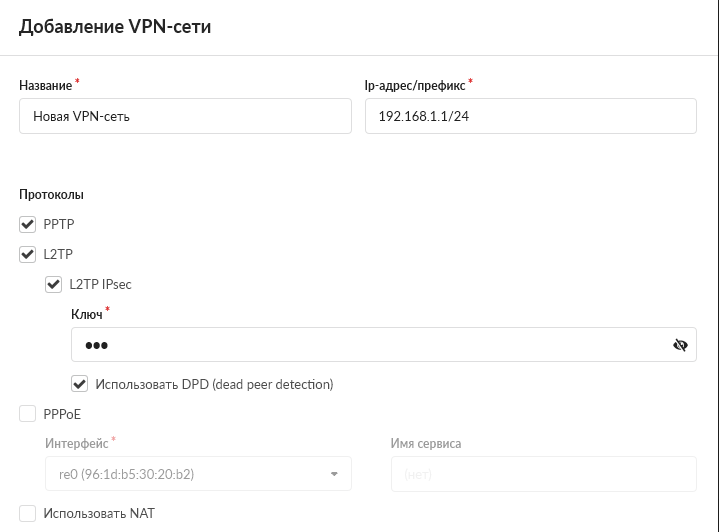Click the 192.168.1.1/24 address field

pos(531,116)
